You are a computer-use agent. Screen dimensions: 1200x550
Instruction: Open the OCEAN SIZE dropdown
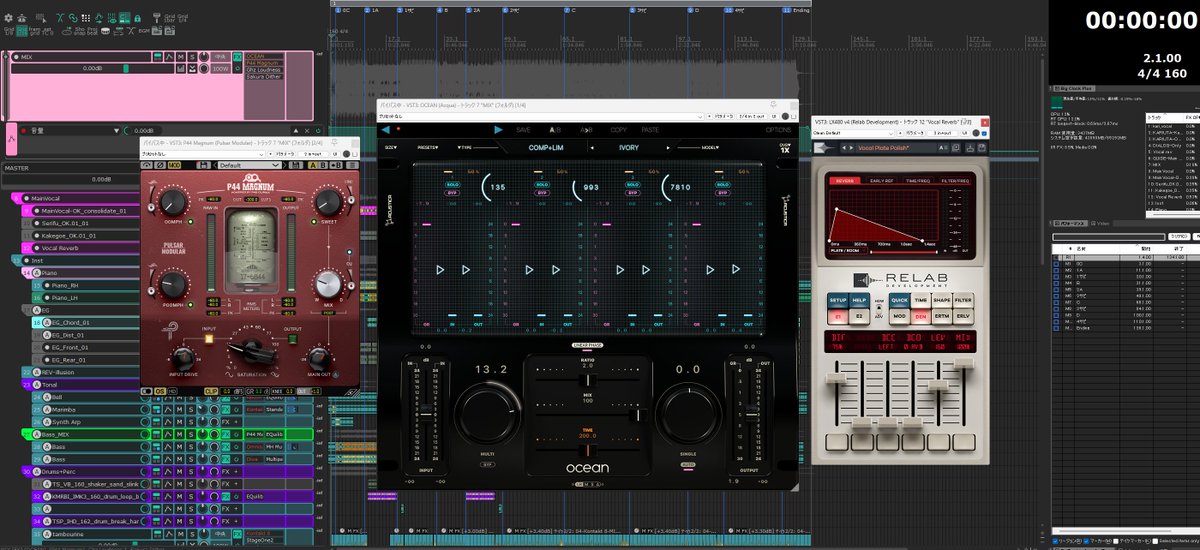(390, 147)
